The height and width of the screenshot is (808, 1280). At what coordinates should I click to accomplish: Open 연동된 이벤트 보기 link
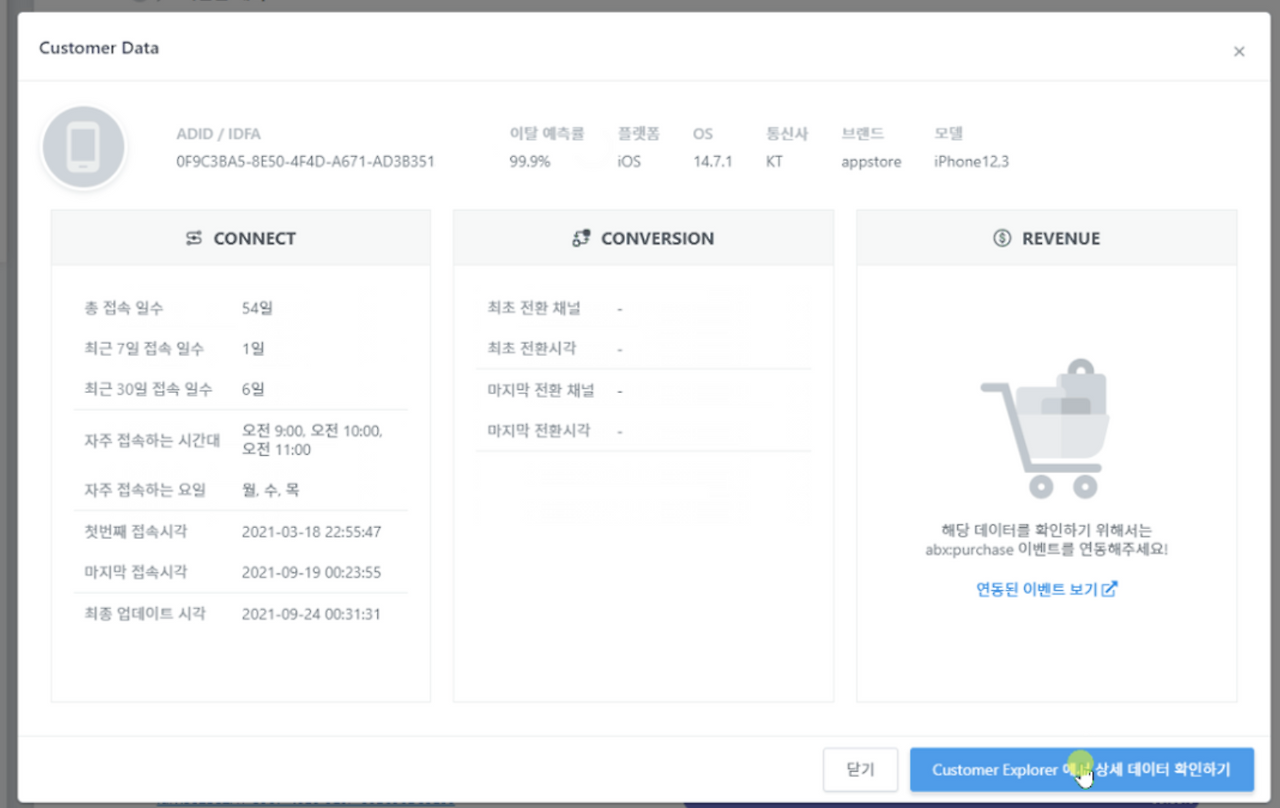1040,589
